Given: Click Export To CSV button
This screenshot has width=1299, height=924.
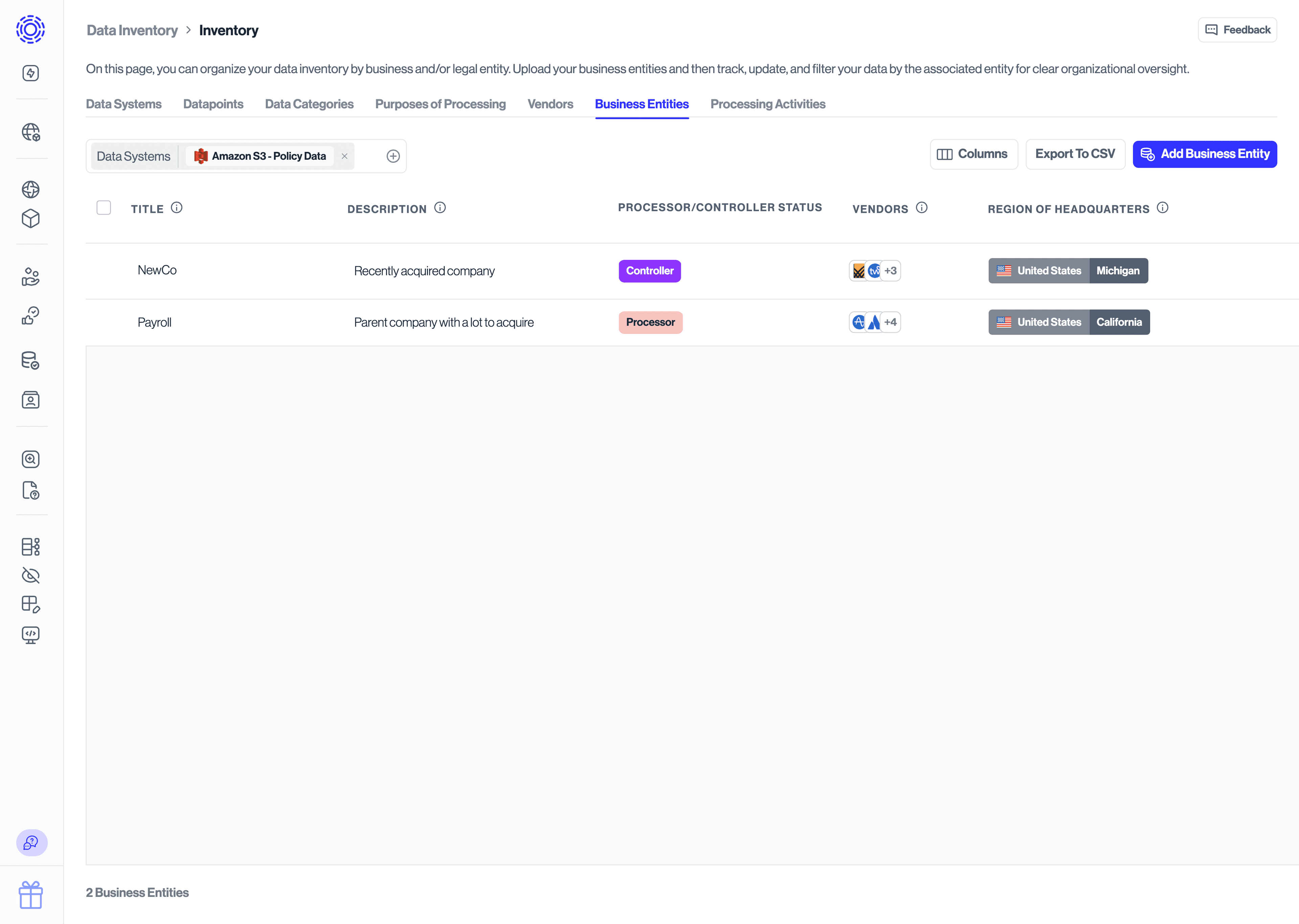Looking at the screenshot, I should (x=1074, y=154).
